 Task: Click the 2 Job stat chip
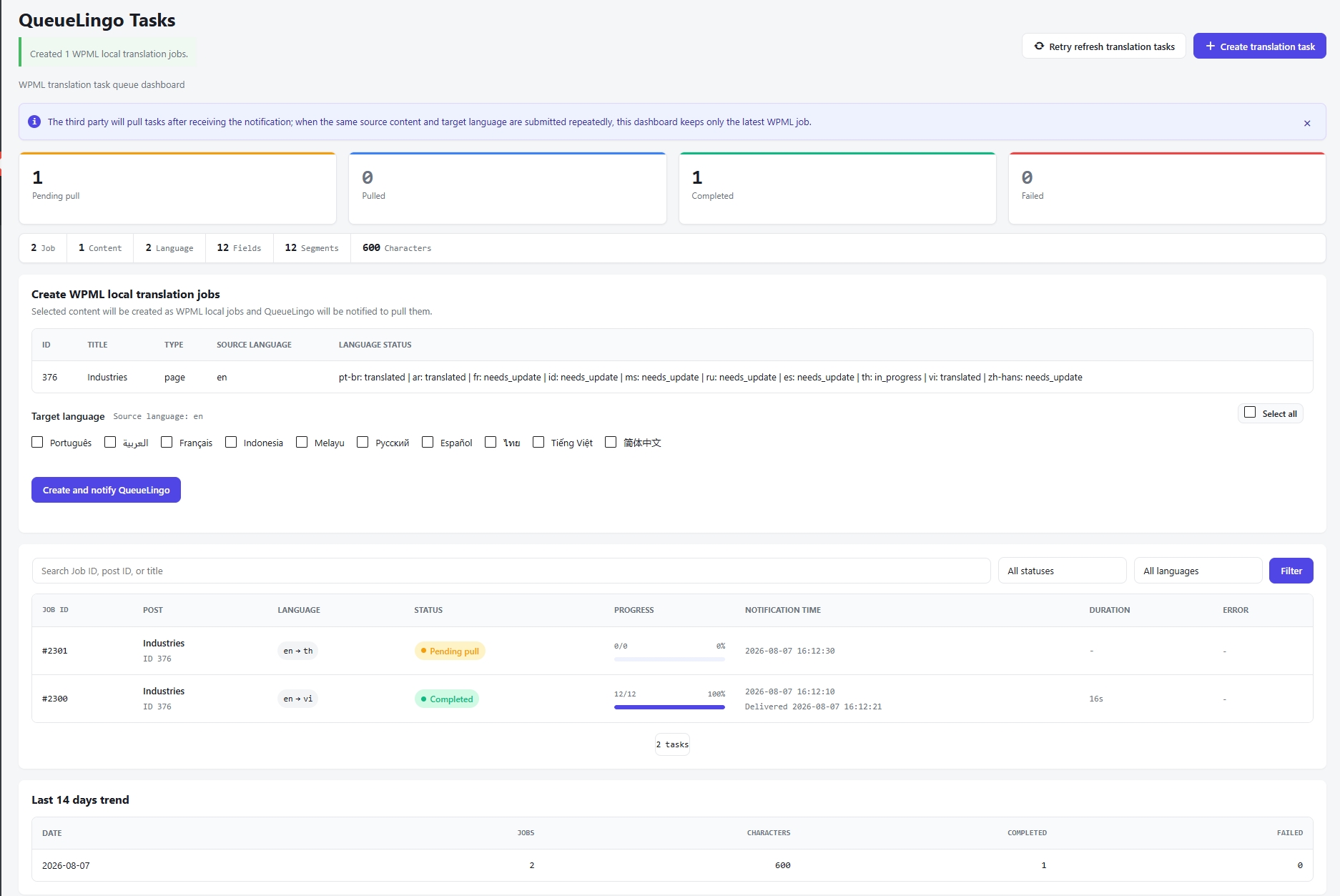point(43,248)
